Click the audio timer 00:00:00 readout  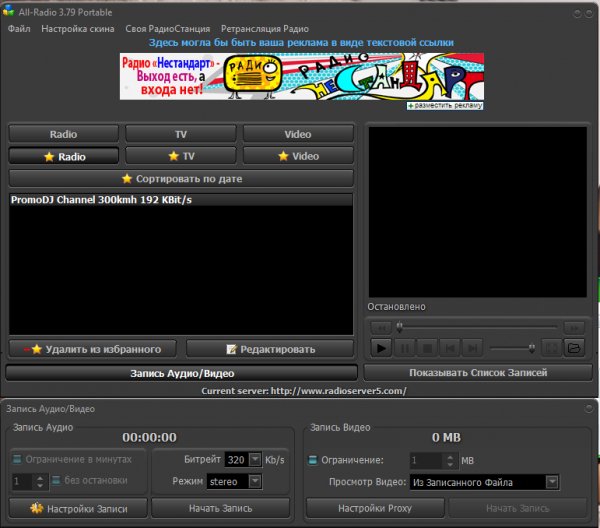[149, 437]
